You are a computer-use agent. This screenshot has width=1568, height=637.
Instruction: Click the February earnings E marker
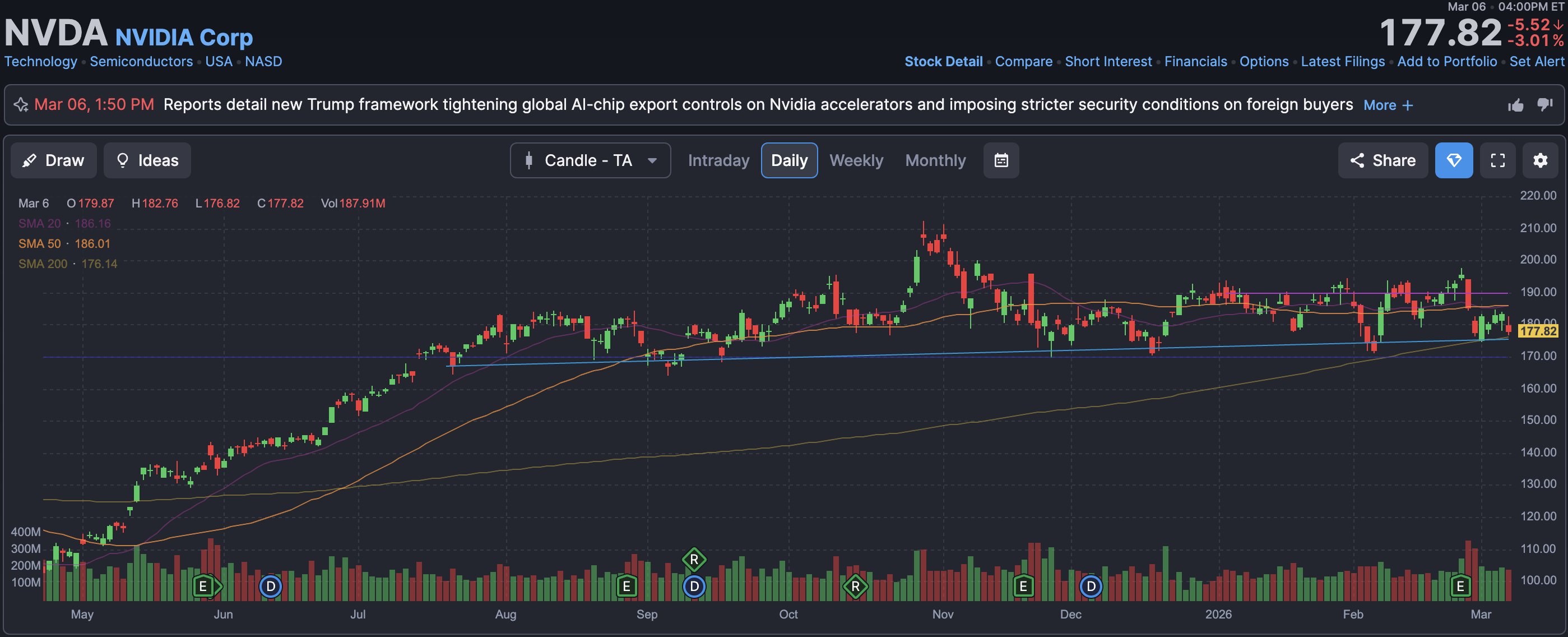[x=1460, y=587]
